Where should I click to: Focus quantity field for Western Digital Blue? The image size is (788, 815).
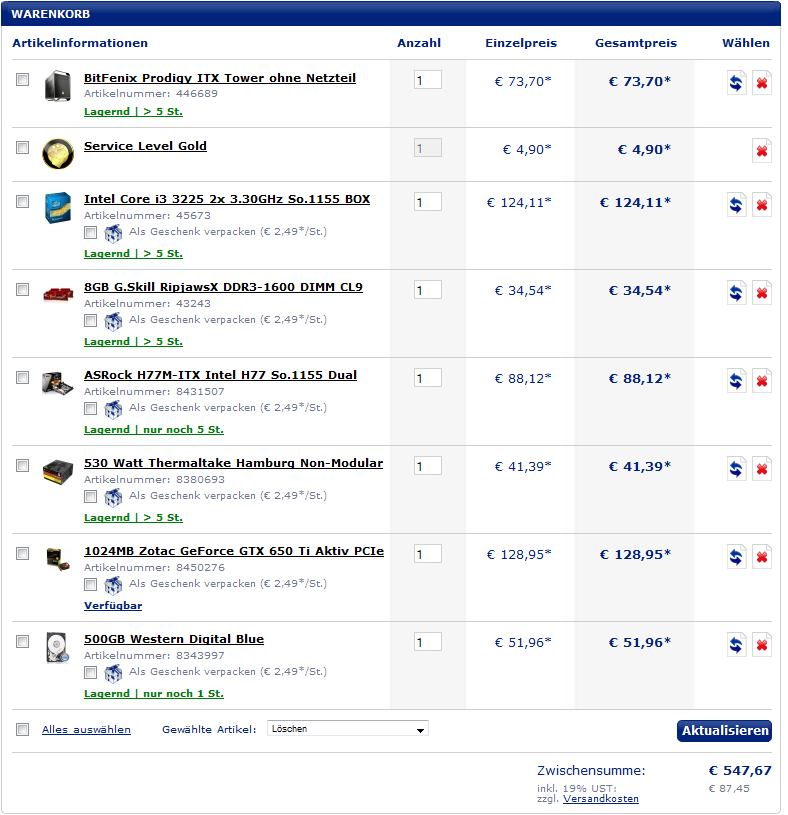(x=428, y=642)
